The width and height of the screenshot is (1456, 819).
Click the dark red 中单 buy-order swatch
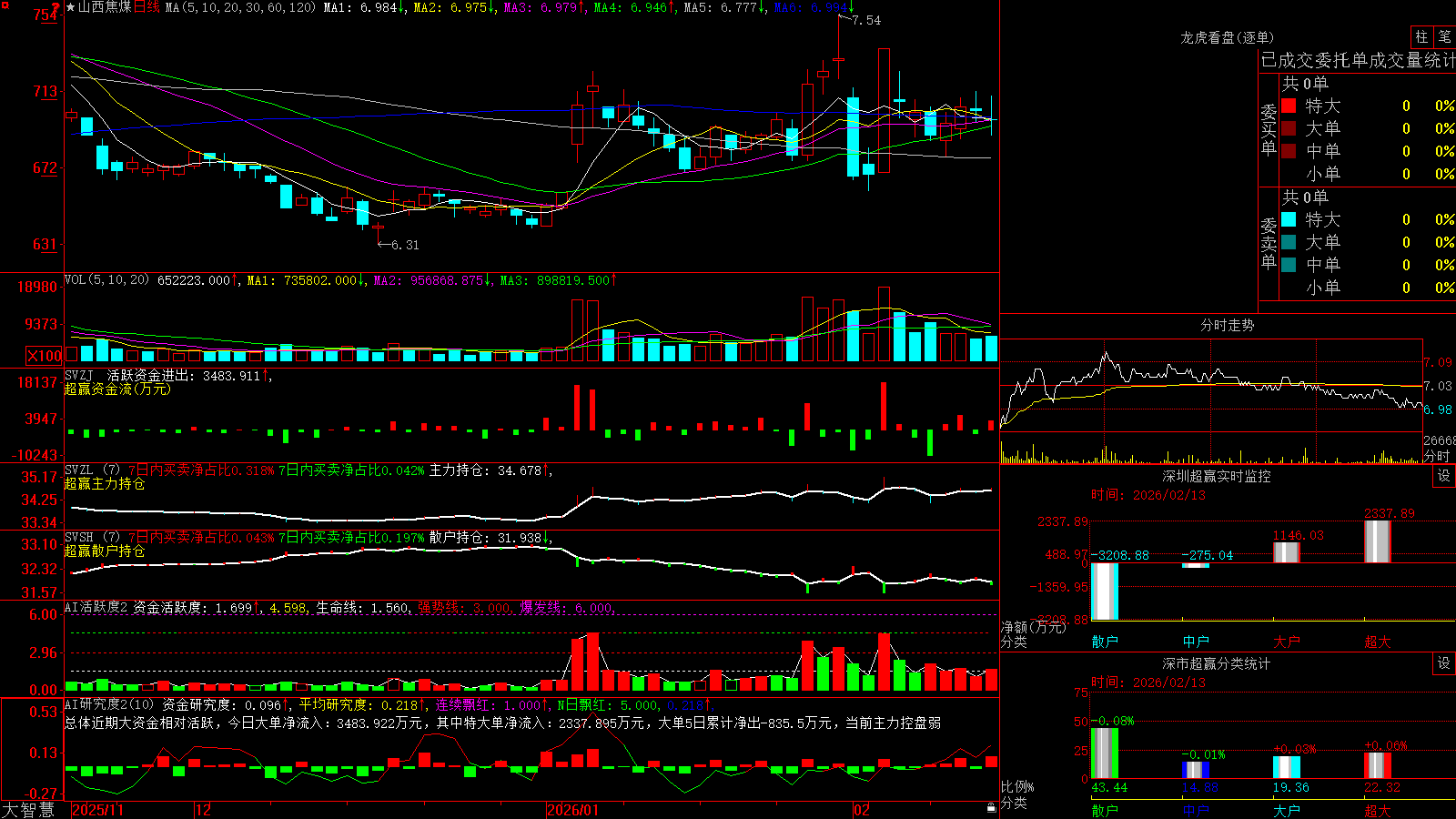click(x=1289, y=151)
